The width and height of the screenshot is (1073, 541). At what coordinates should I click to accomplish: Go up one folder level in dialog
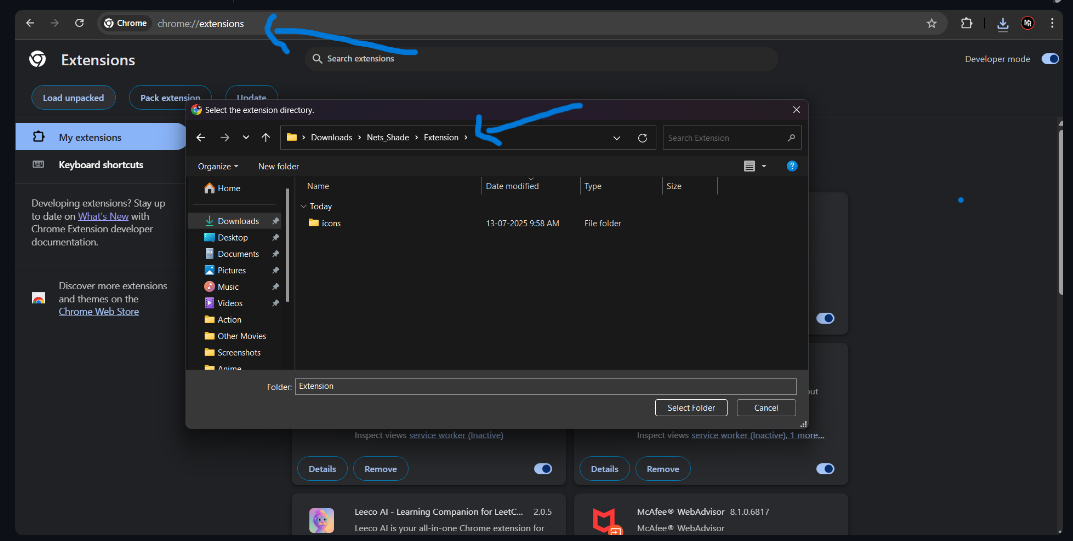coord(266,137)
